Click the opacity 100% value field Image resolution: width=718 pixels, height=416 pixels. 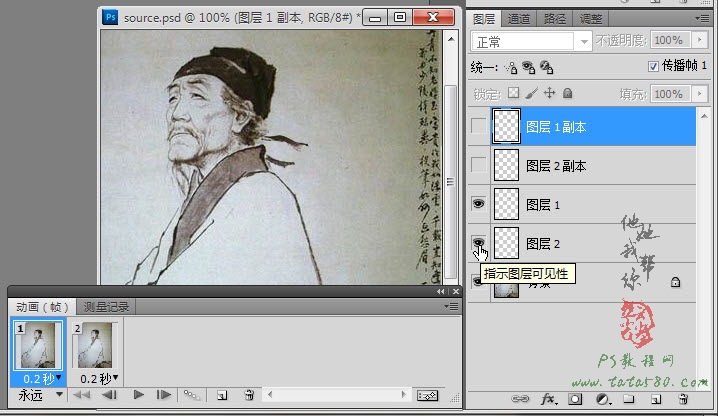[x=671, y=40]
